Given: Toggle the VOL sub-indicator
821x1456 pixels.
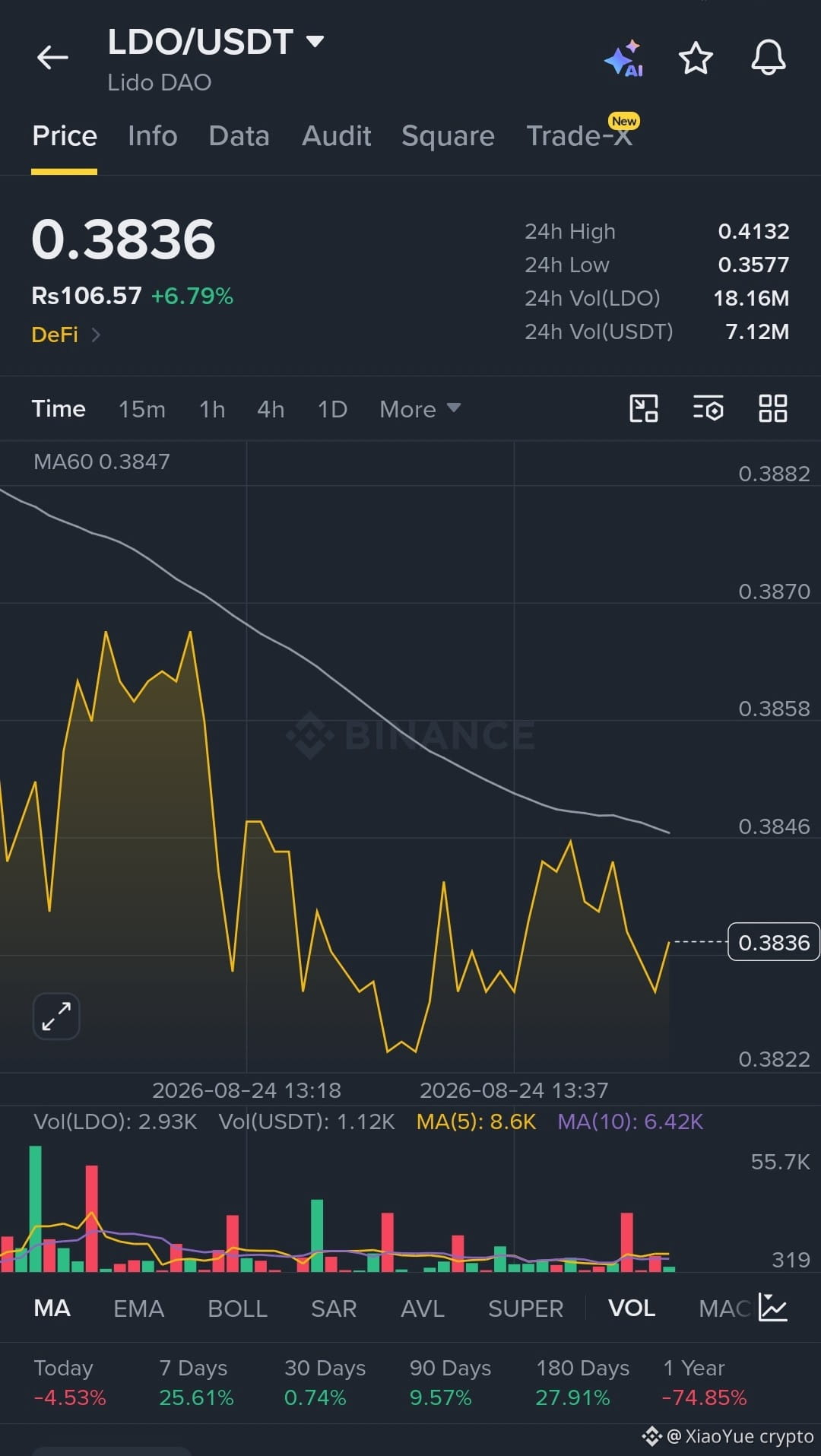Looking at the screenshot, I should (632, 1308).
